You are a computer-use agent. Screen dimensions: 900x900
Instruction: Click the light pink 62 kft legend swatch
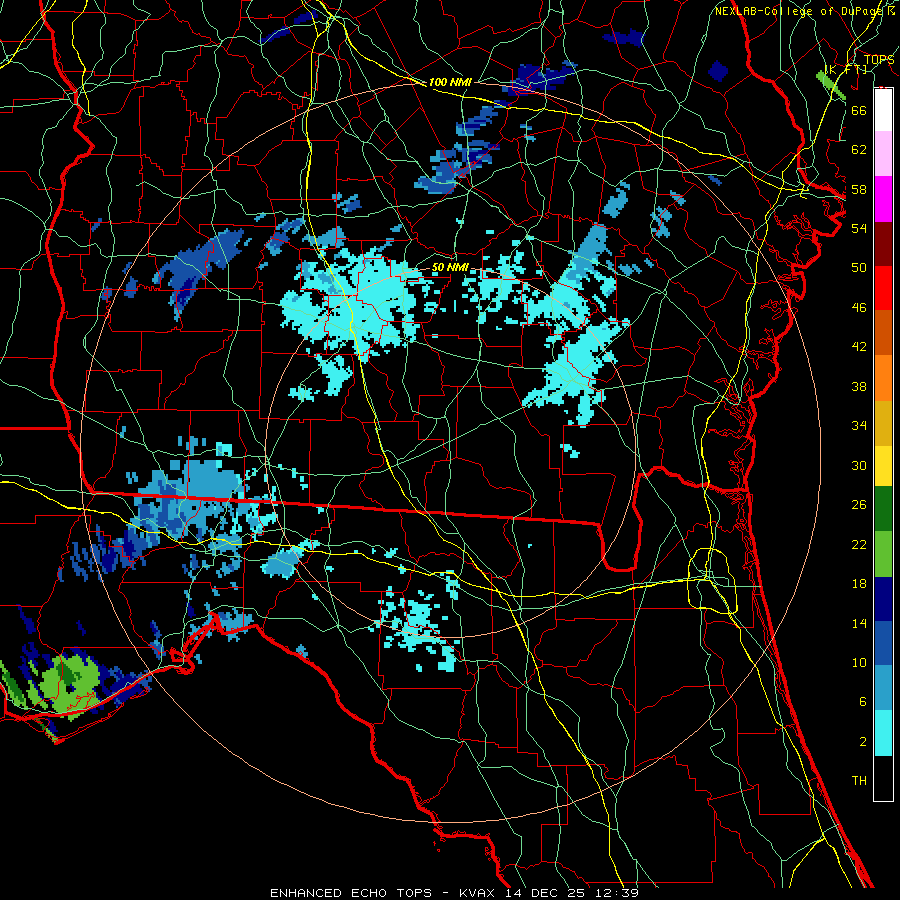click(883, 154)
